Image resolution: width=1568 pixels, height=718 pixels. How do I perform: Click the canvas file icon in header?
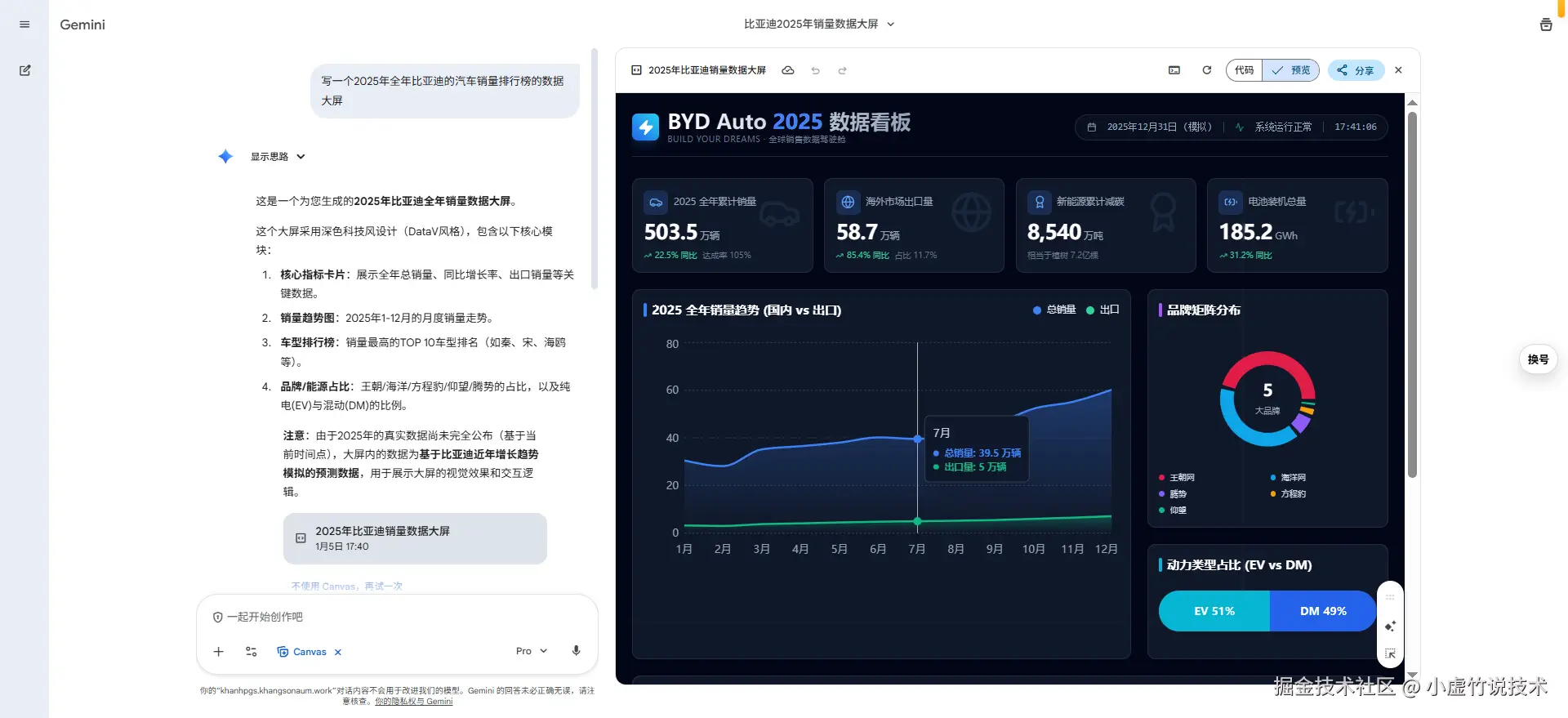(x=636, y=70)
